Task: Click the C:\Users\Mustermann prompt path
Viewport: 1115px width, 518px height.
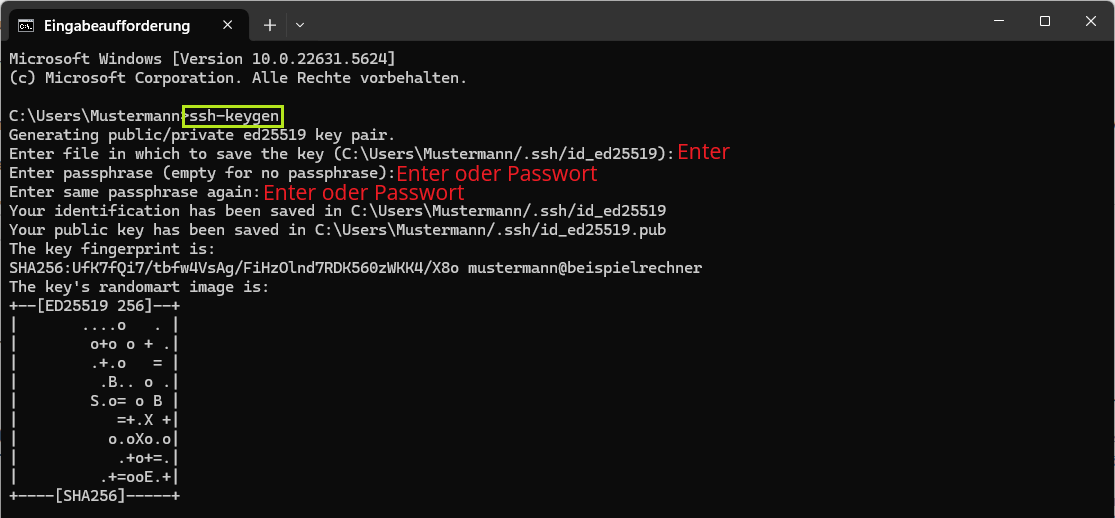Action: tap(95, 116)
